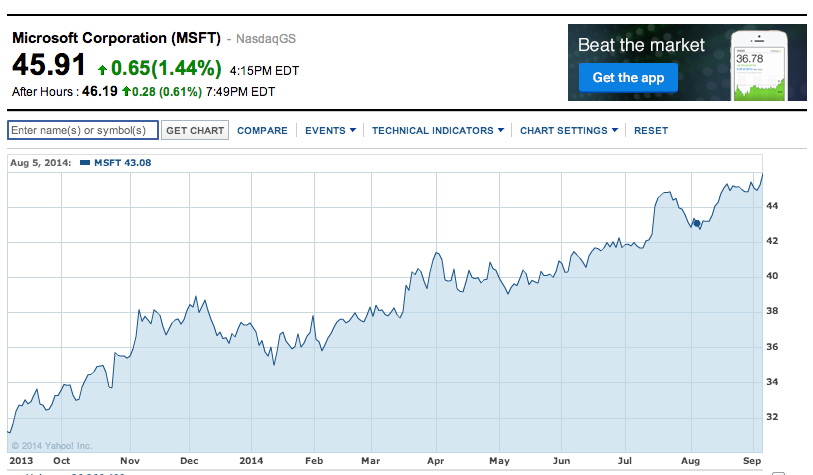This screenshot has height=475, width=813.
Task: Click the blue Get the app button
Action: (628, 78)
